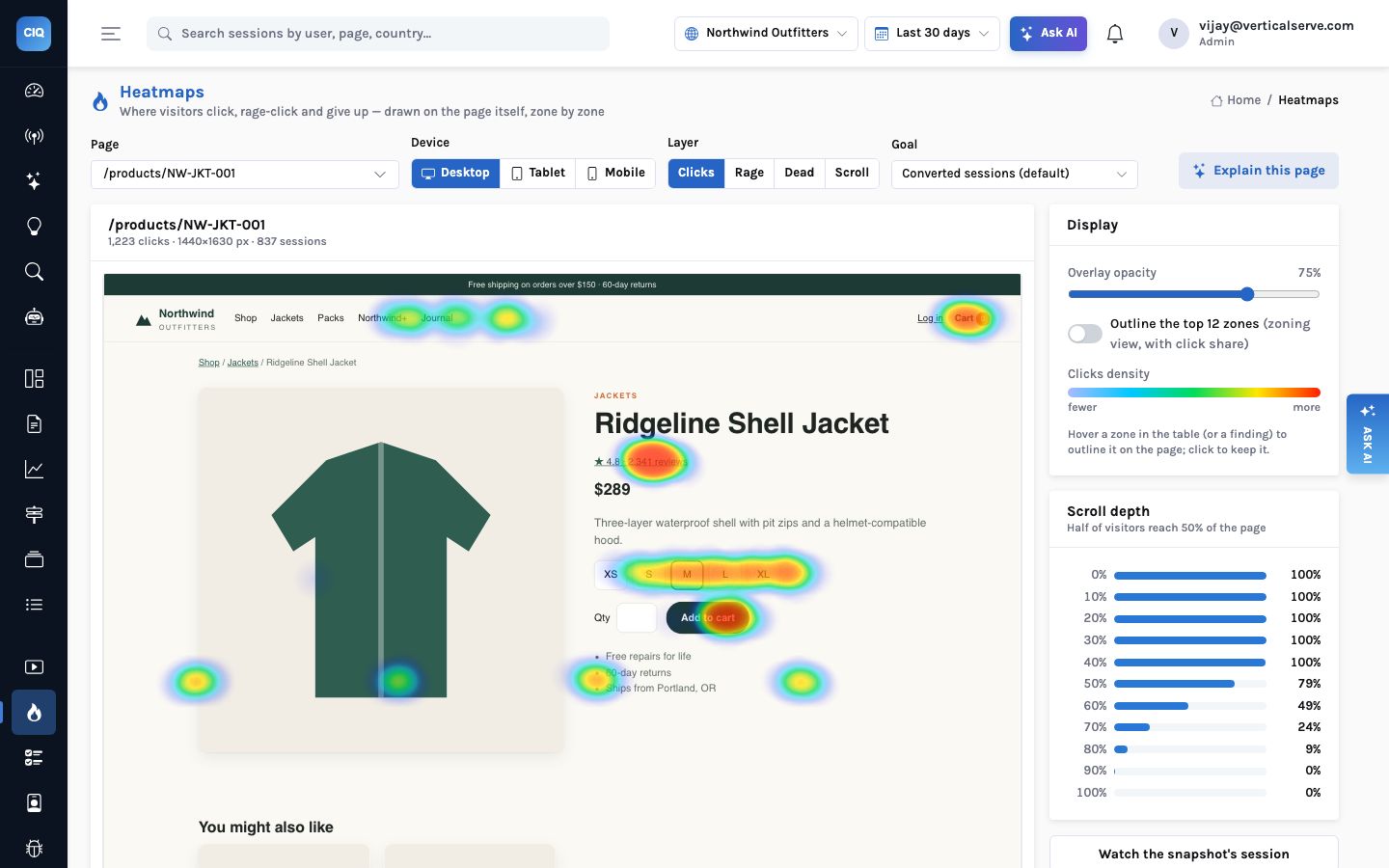Click the home icon in breadcrumb

(x=1216, y=100)
